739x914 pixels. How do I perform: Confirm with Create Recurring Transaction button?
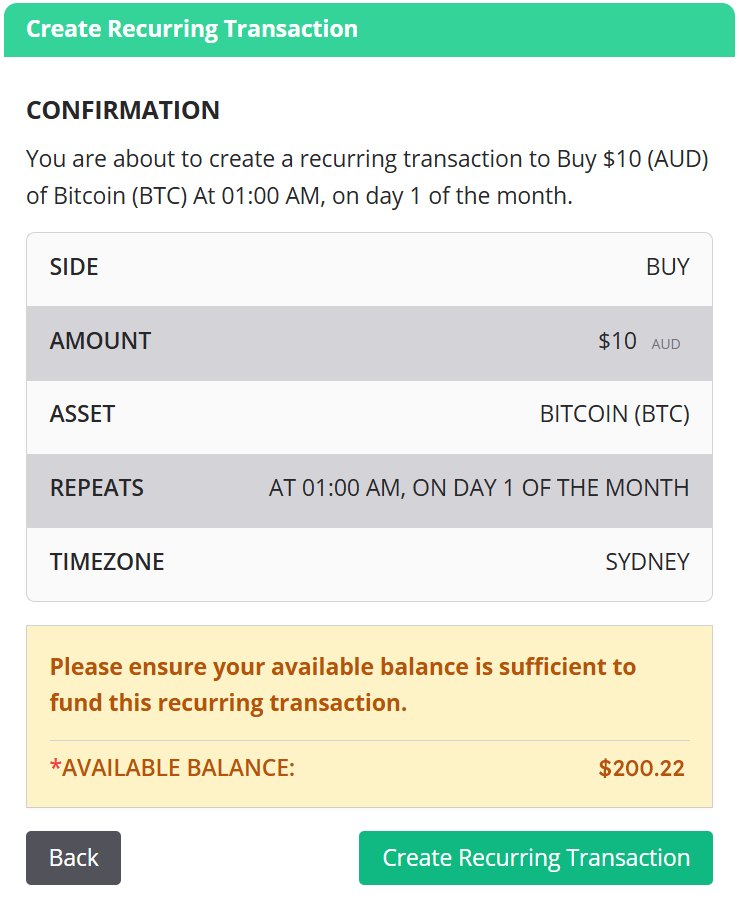click(536, 858)
